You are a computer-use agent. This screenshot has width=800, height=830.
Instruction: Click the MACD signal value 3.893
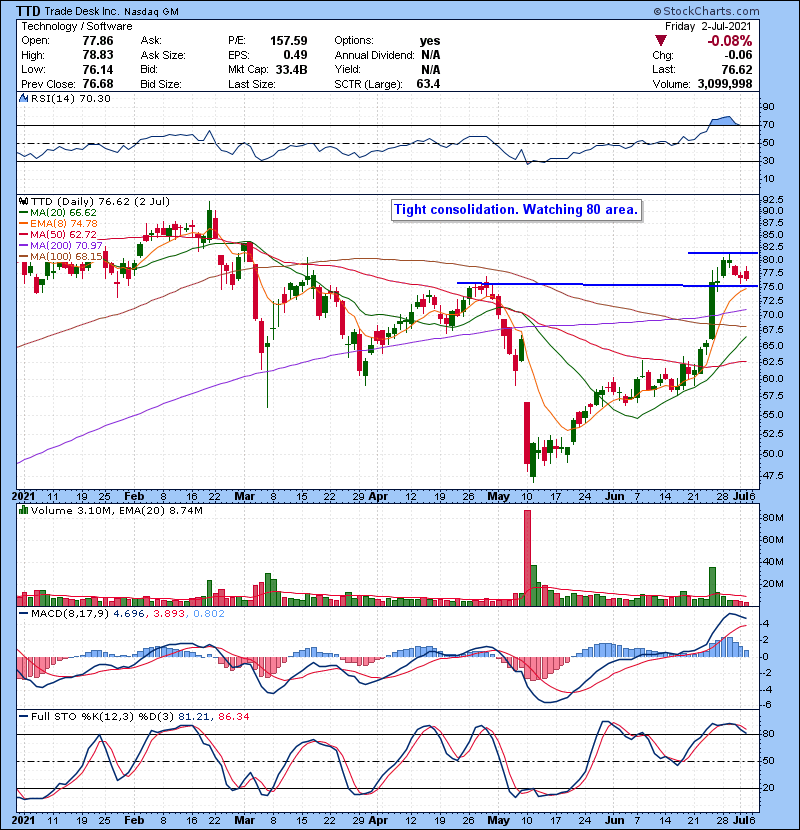[169, 614]
